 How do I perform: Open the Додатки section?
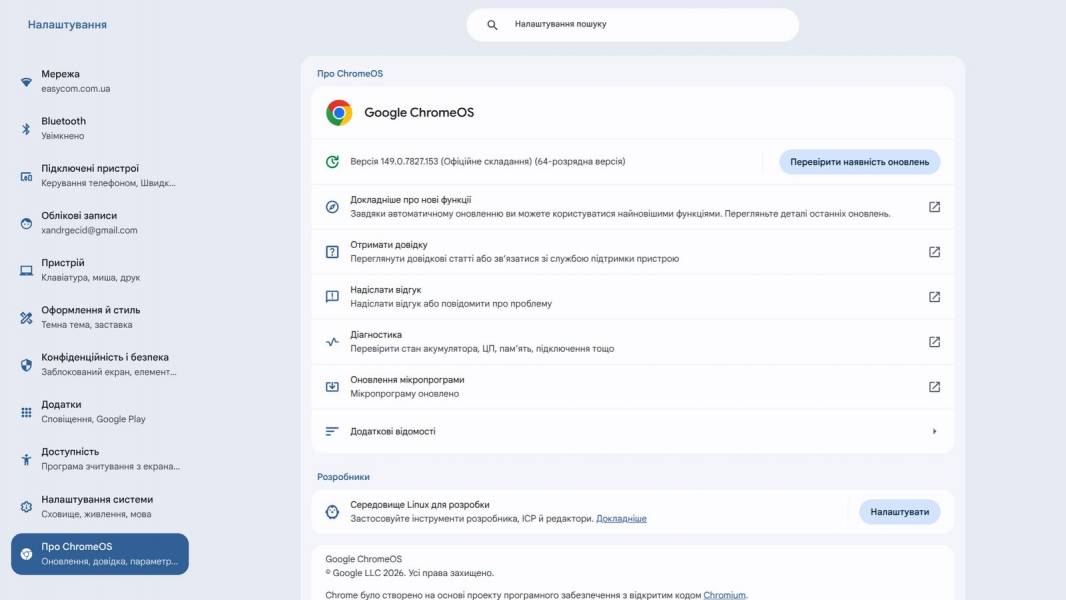(100, 412)
